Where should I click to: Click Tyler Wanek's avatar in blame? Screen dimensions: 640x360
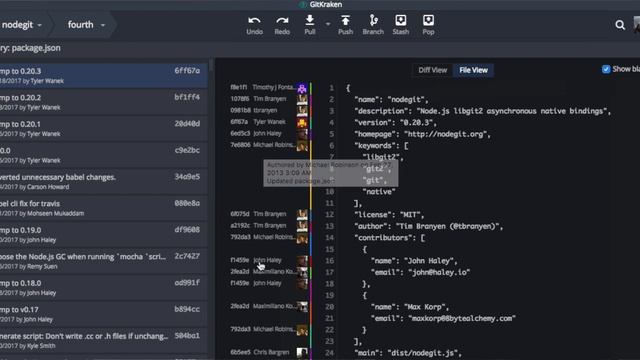(302, 122)
